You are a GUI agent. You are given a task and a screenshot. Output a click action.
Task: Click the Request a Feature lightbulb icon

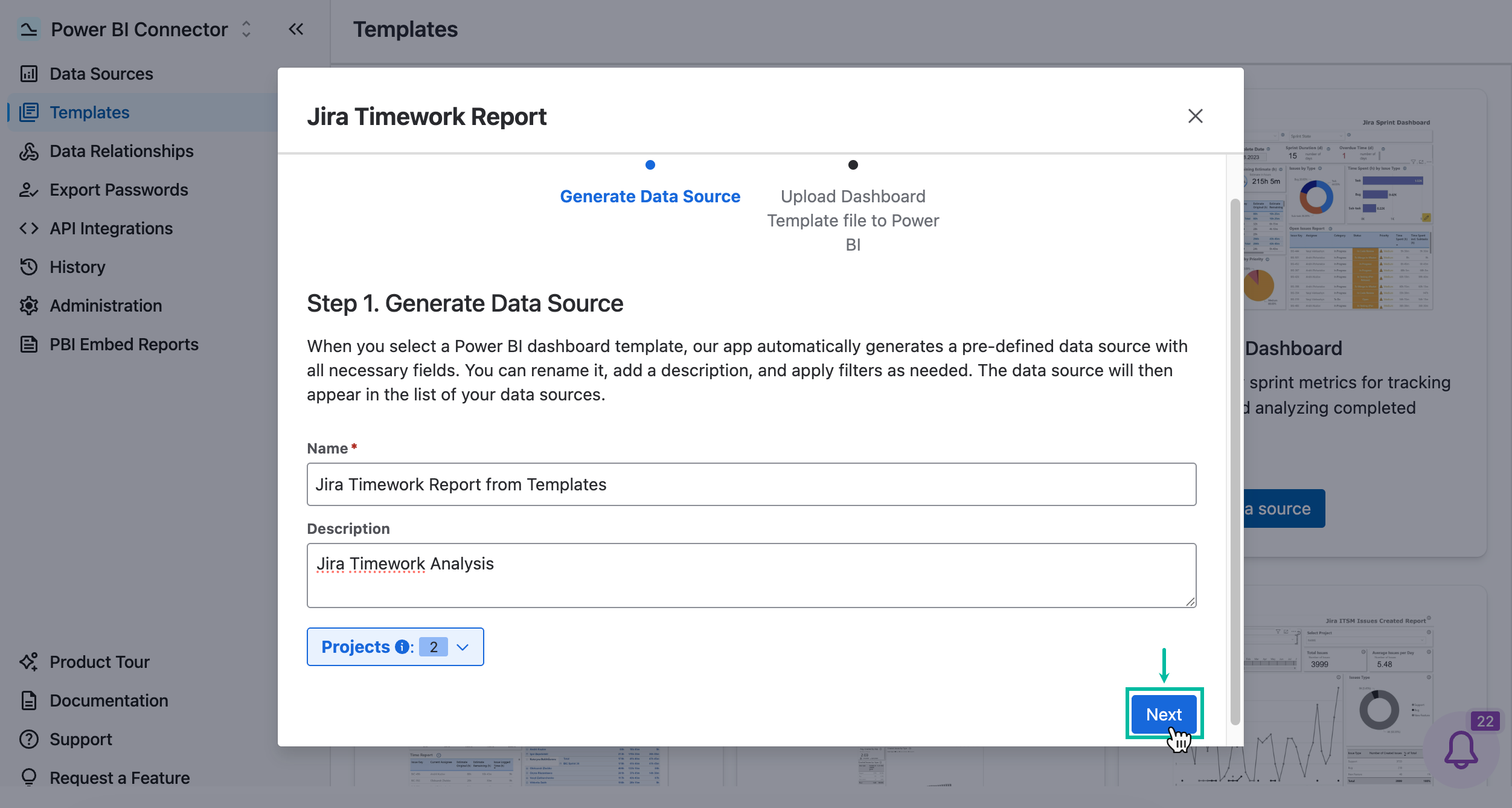(29, 778)
